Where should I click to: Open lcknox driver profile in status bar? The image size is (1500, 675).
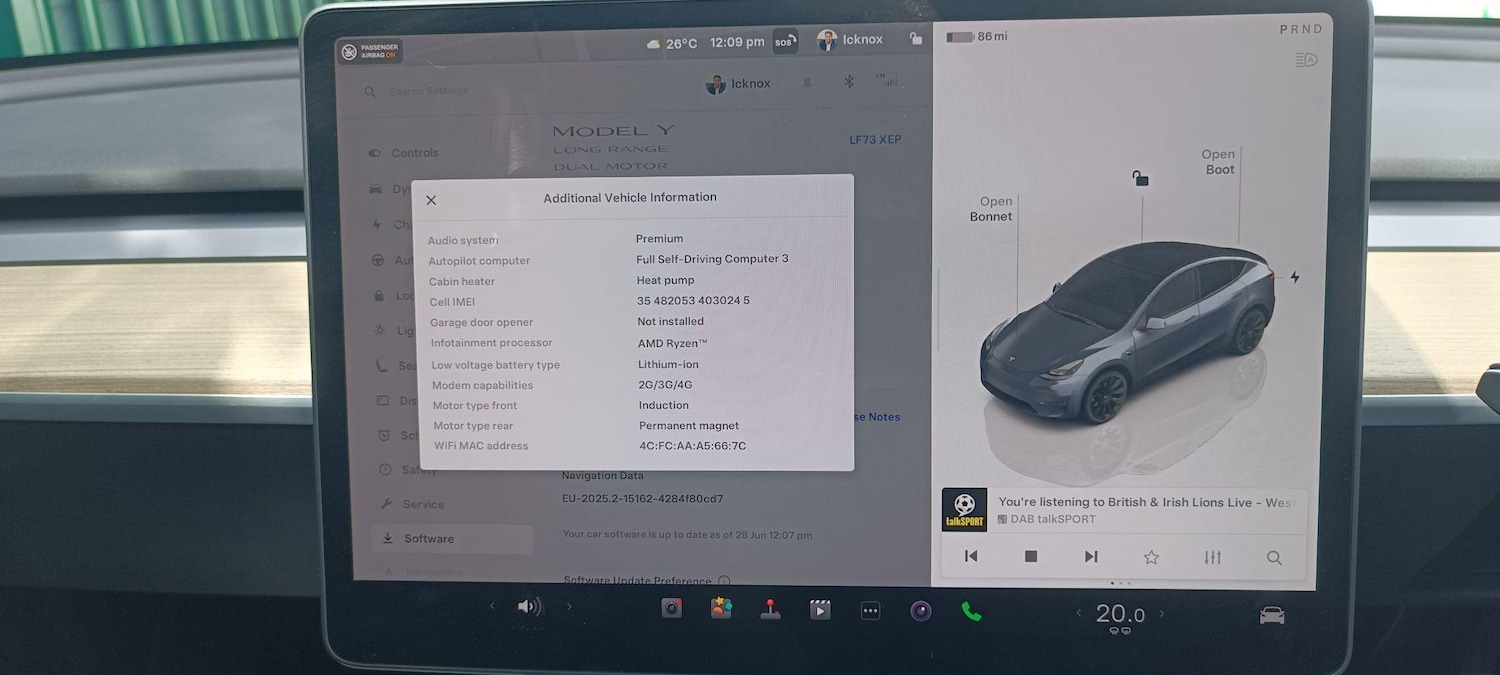850,40
